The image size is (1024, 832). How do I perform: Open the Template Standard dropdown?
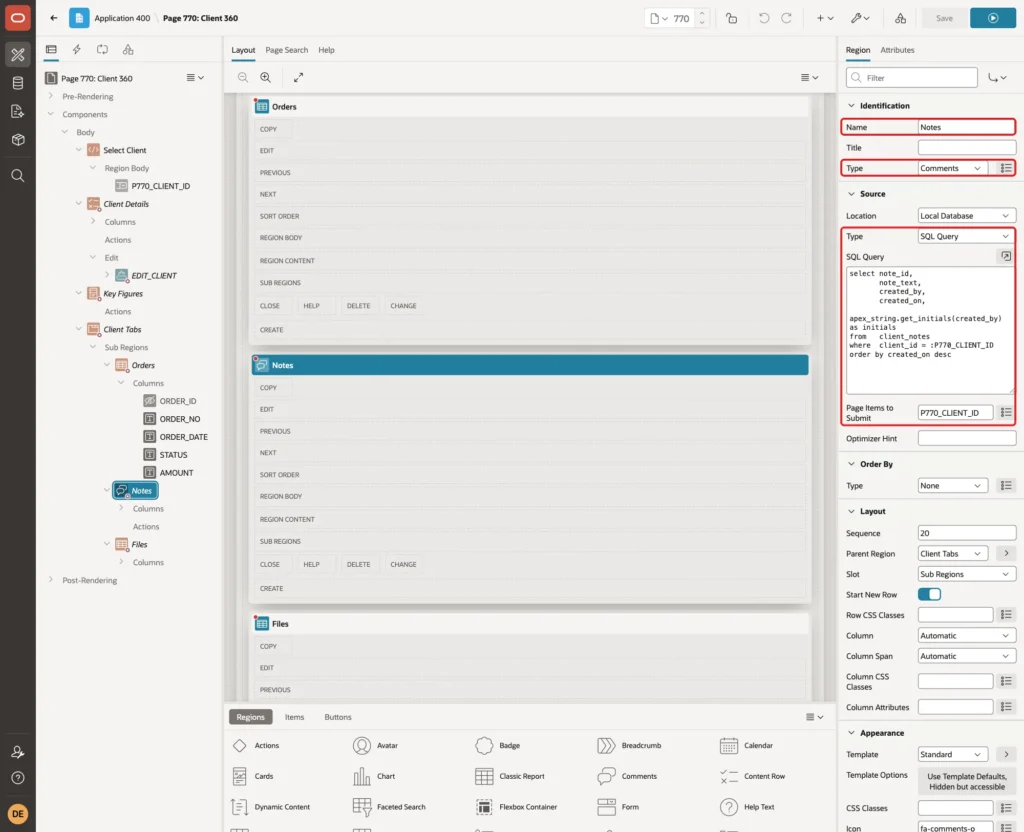[952, 754]
